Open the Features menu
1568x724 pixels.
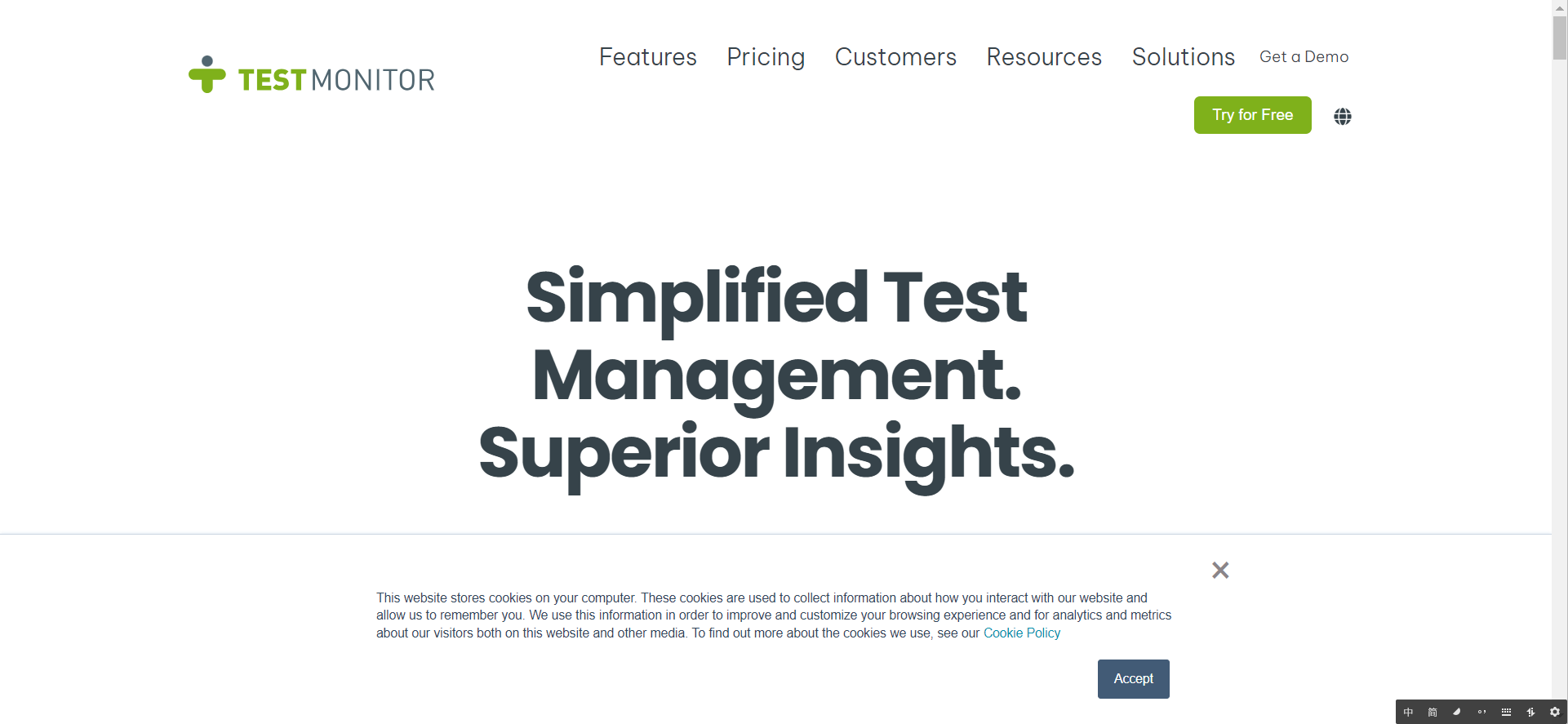tap(648, 57)
